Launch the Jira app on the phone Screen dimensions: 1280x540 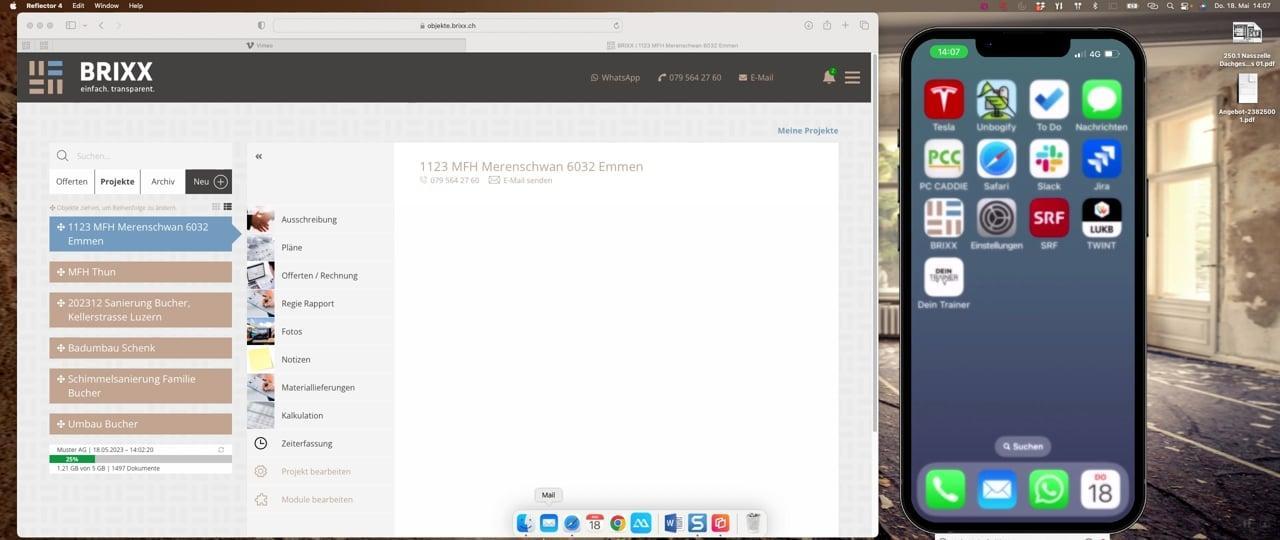pyautogui.click(x=1101, y=159)
